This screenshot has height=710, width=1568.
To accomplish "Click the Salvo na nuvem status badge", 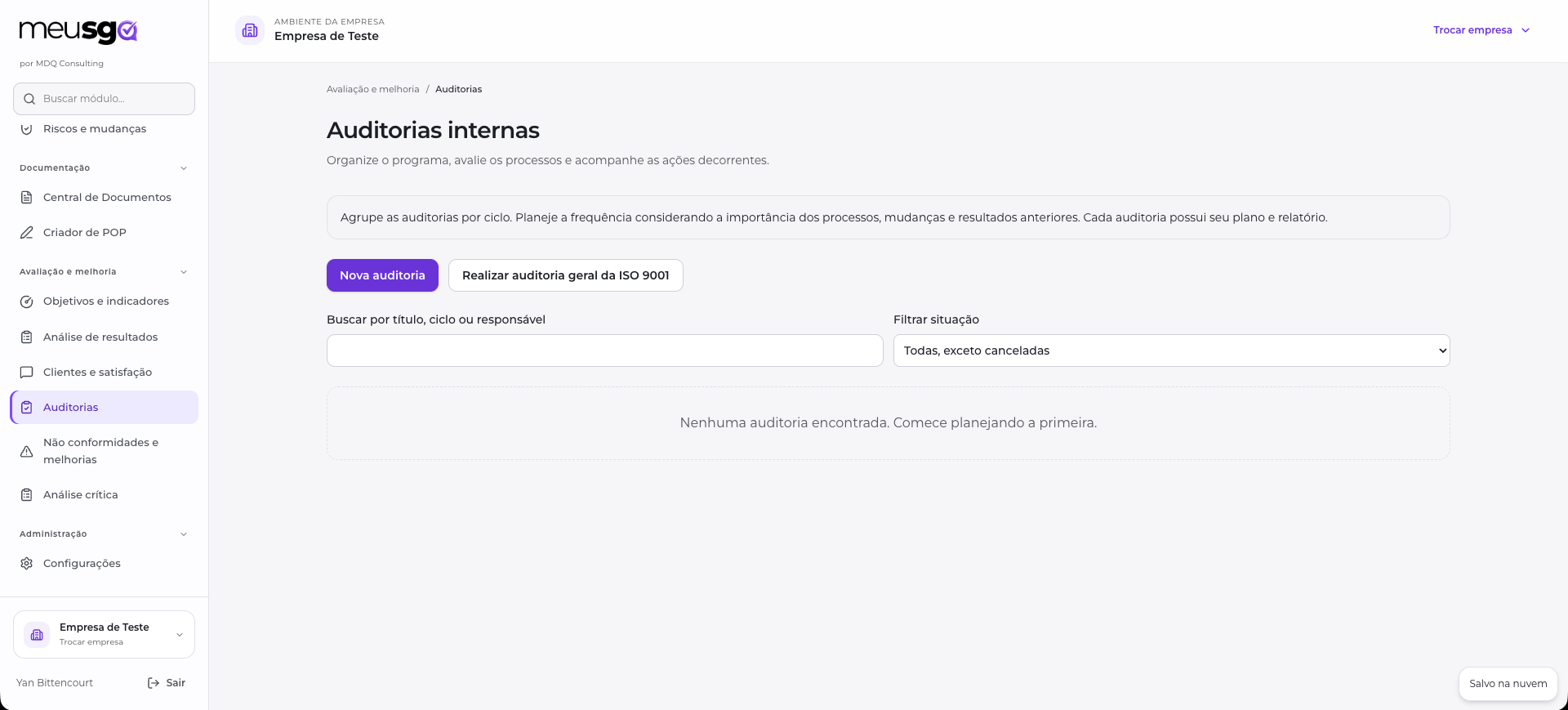I will (x=1508, y=684).
